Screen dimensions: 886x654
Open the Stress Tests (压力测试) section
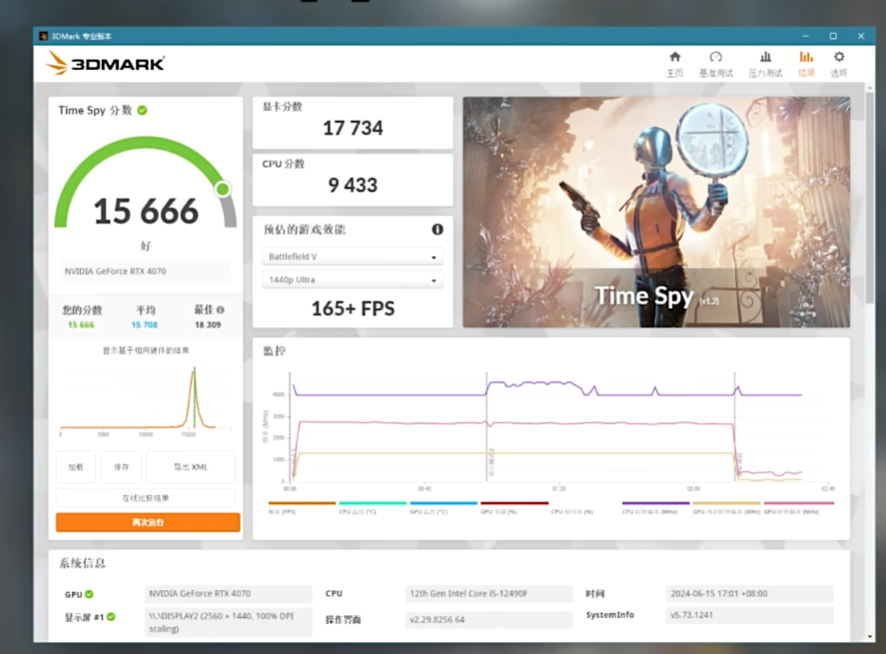click(x=765, y=64)
